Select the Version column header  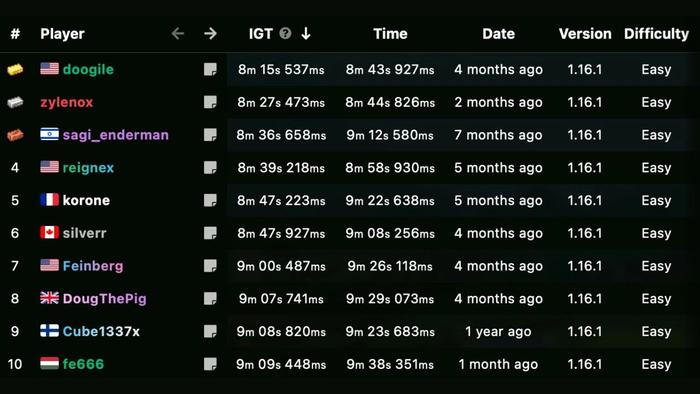585,34
